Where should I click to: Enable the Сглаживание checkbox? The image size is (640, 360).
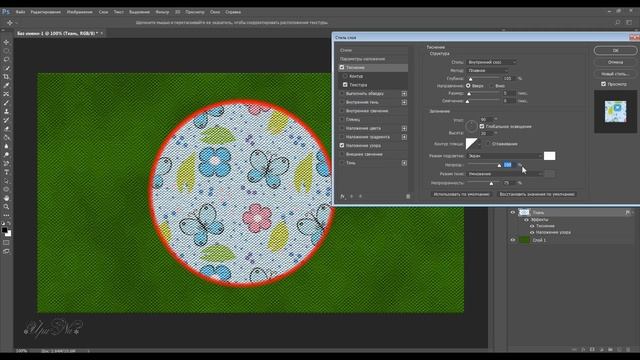(x=488, y=144)
